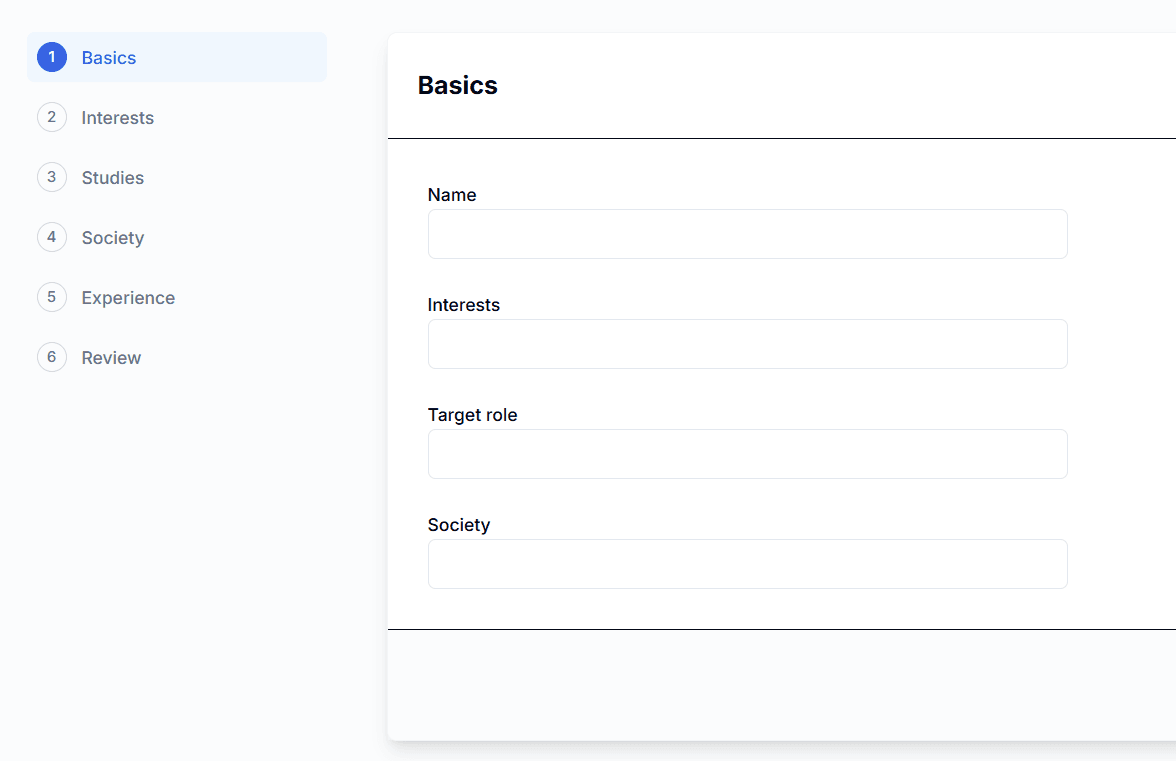Click the step 4 number circle
The image size is (1176, 761).
[52, 238]
